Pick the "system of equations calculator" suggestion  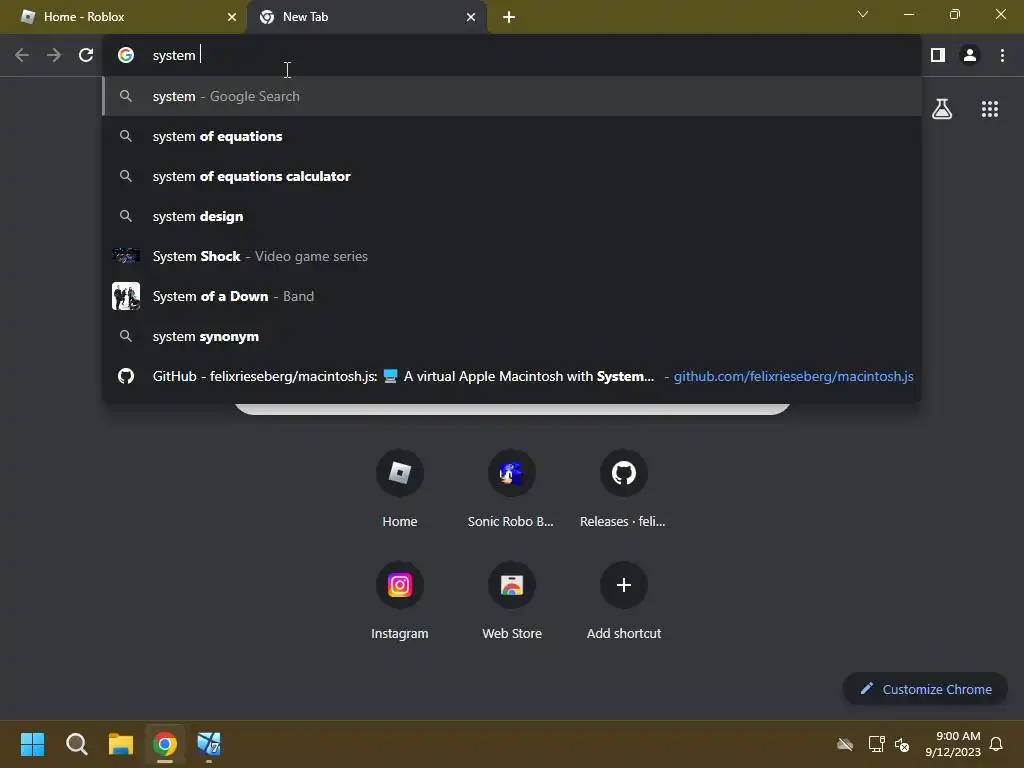pos(511,176)
